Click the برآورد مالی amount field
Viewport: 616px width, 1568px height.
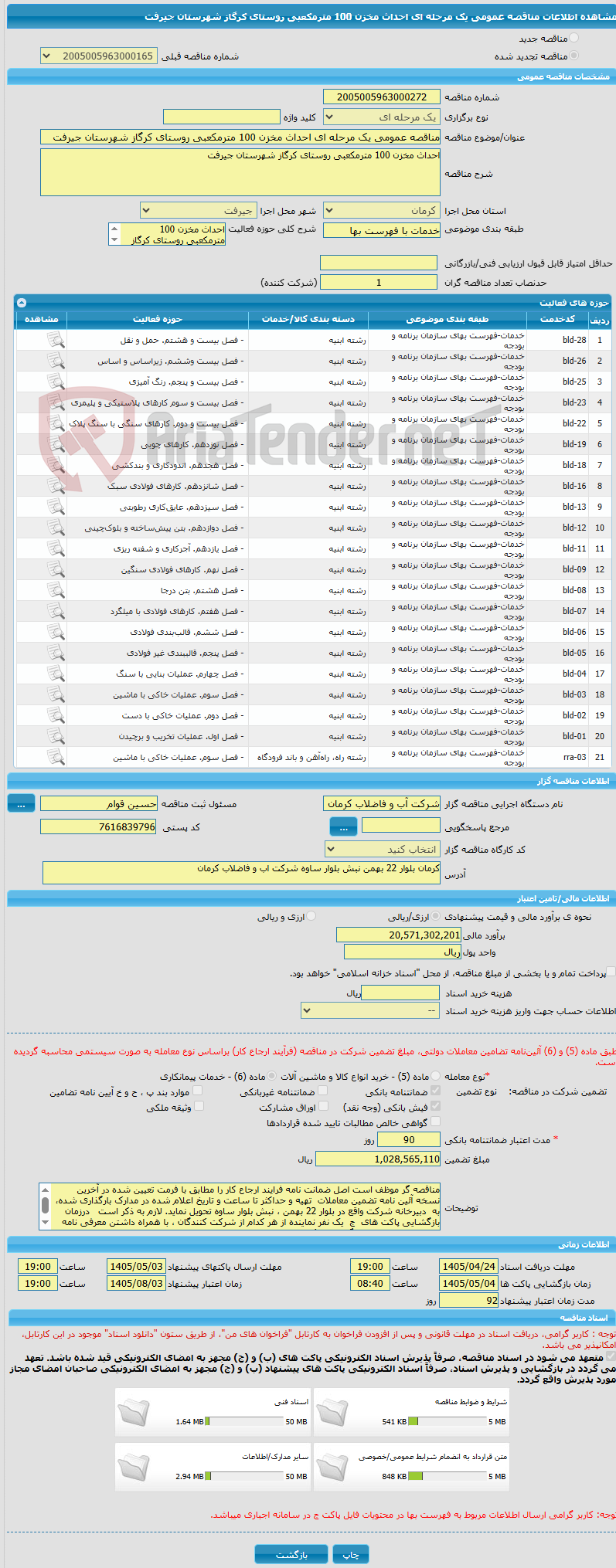coord(399,935)
